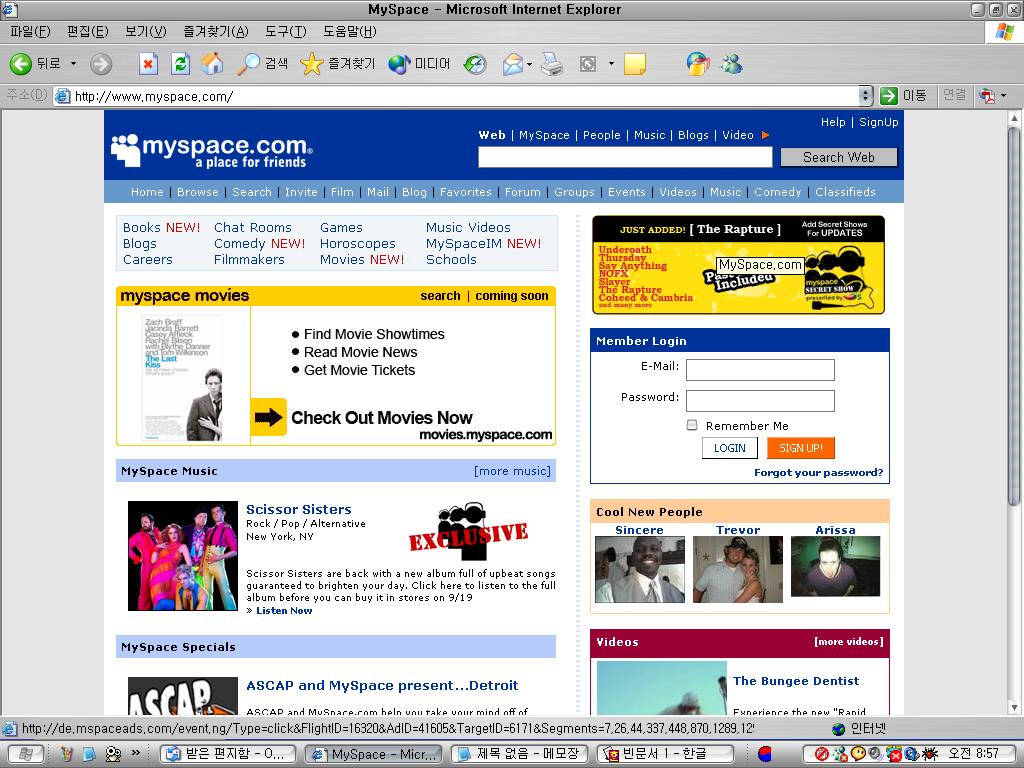Open the Classifieds navigation link

click(x=845, y=192)
